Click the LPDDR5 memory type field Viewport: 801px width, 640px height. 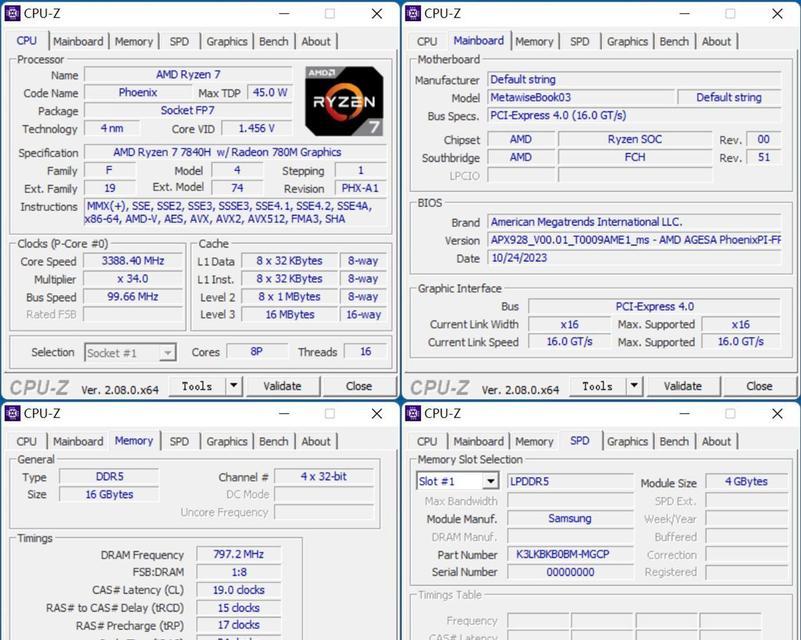570,481
